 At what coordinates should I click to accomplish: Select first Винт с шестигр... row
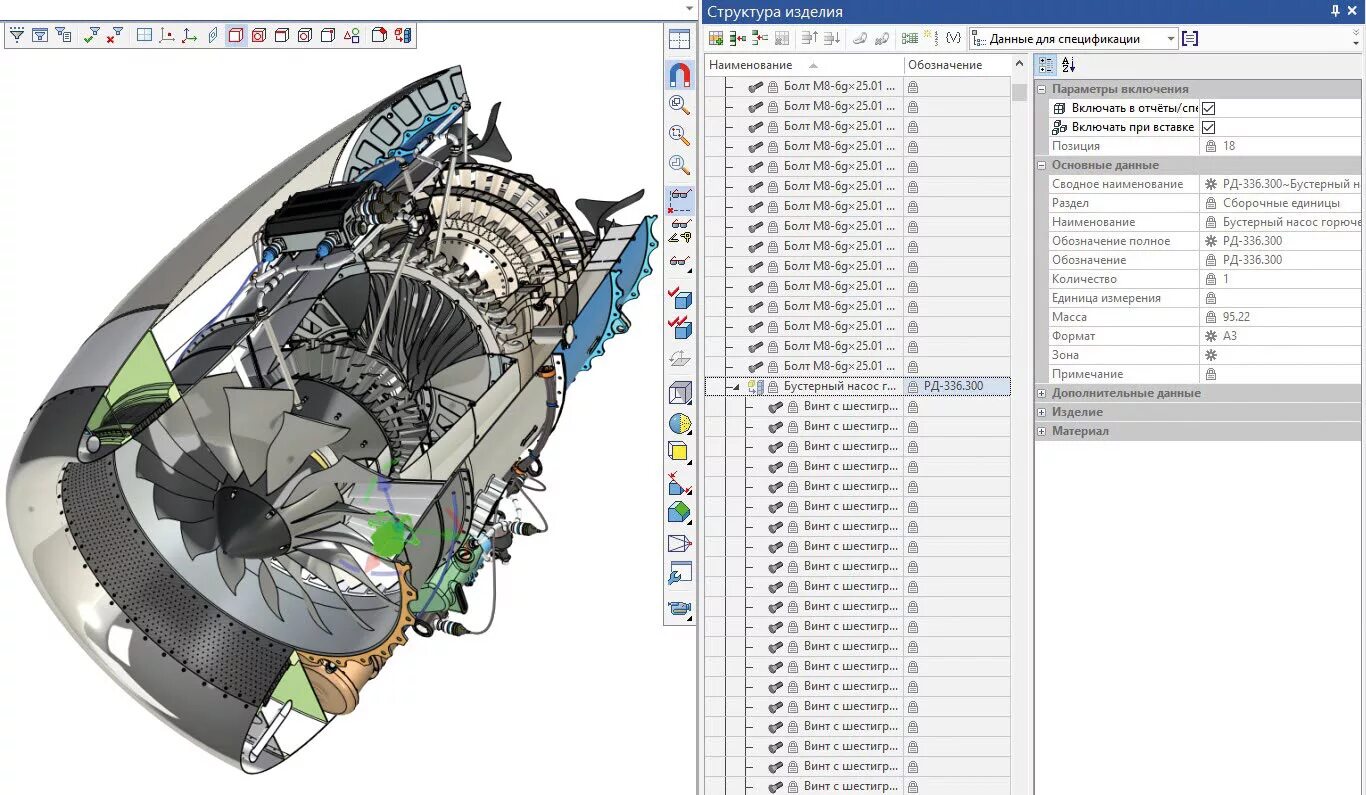click(857, 406)
